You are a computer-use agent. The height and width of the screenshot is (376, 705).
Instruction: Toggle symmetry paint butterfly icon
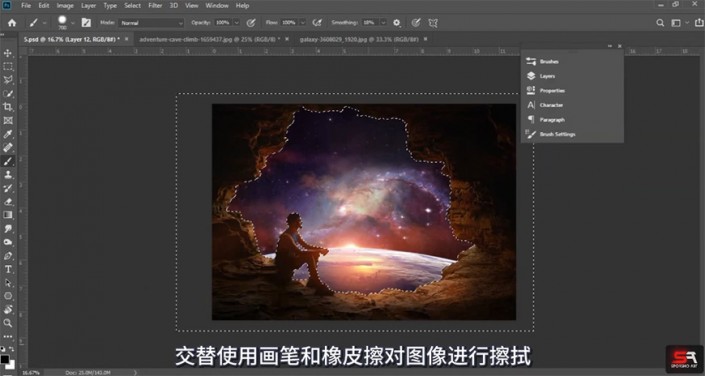pos(433,22)
